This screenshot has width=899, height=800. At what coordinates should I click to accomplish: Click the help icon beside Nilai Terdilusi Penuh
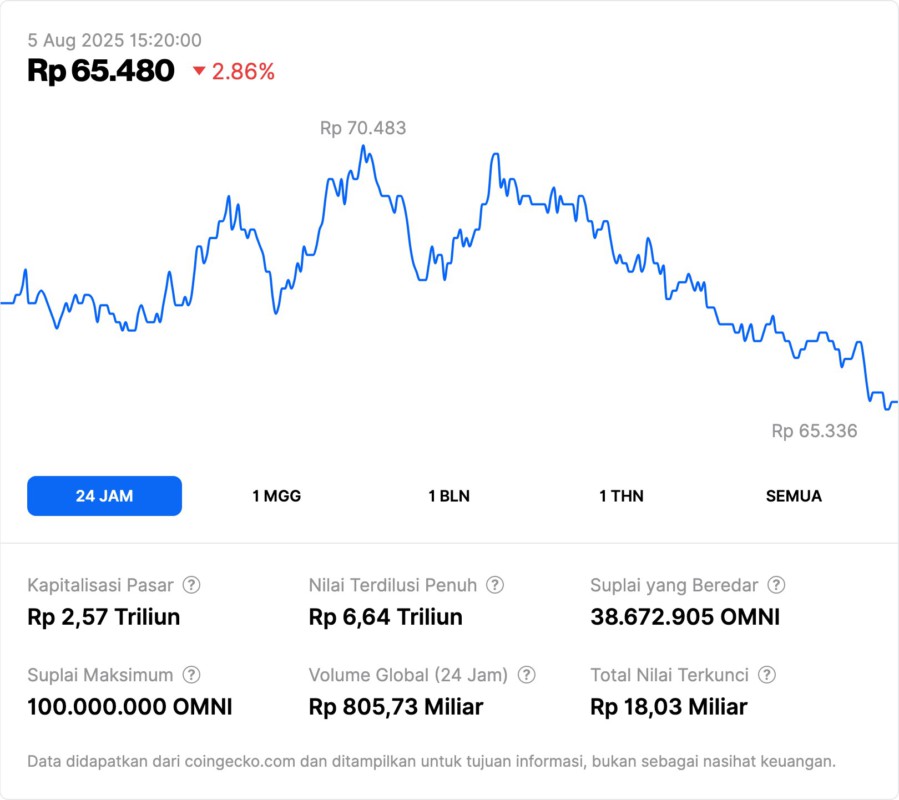pyautogui.click(x=495, y=585)
